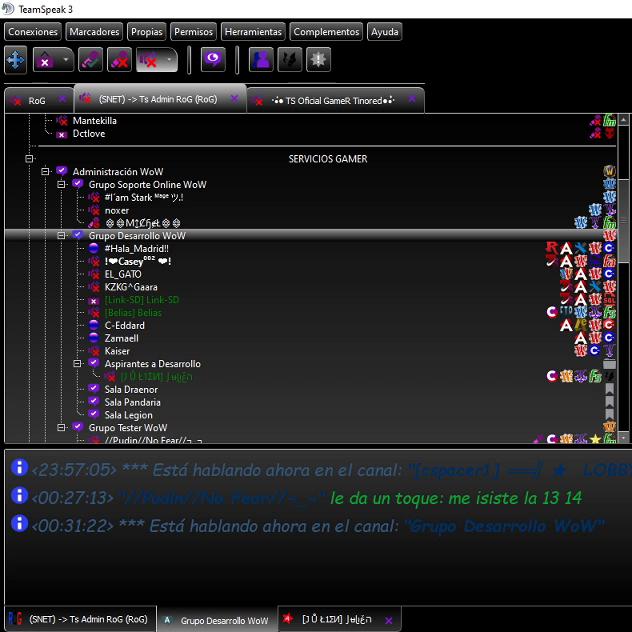Toggle the highlighted mute button with red X
Image resolution: width=632 pixels, height=632 pixels.
tap(148, 60)
